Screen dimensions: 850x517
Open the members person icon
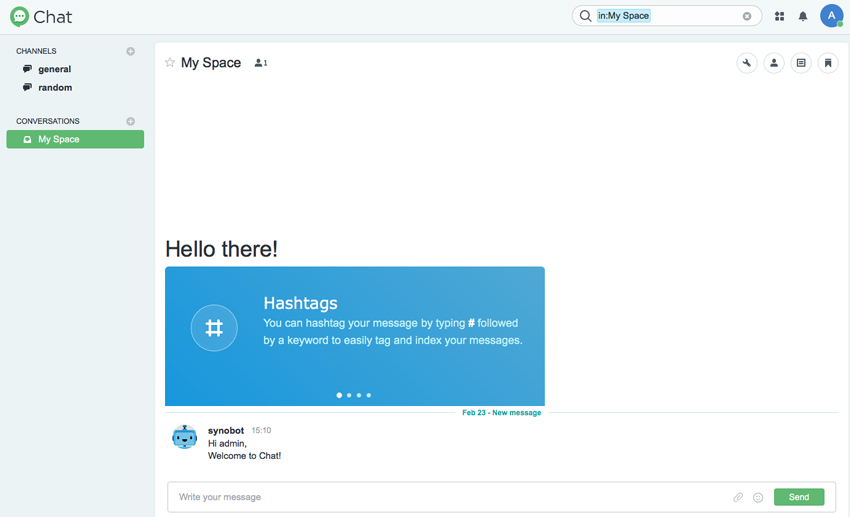pos(774,63)
